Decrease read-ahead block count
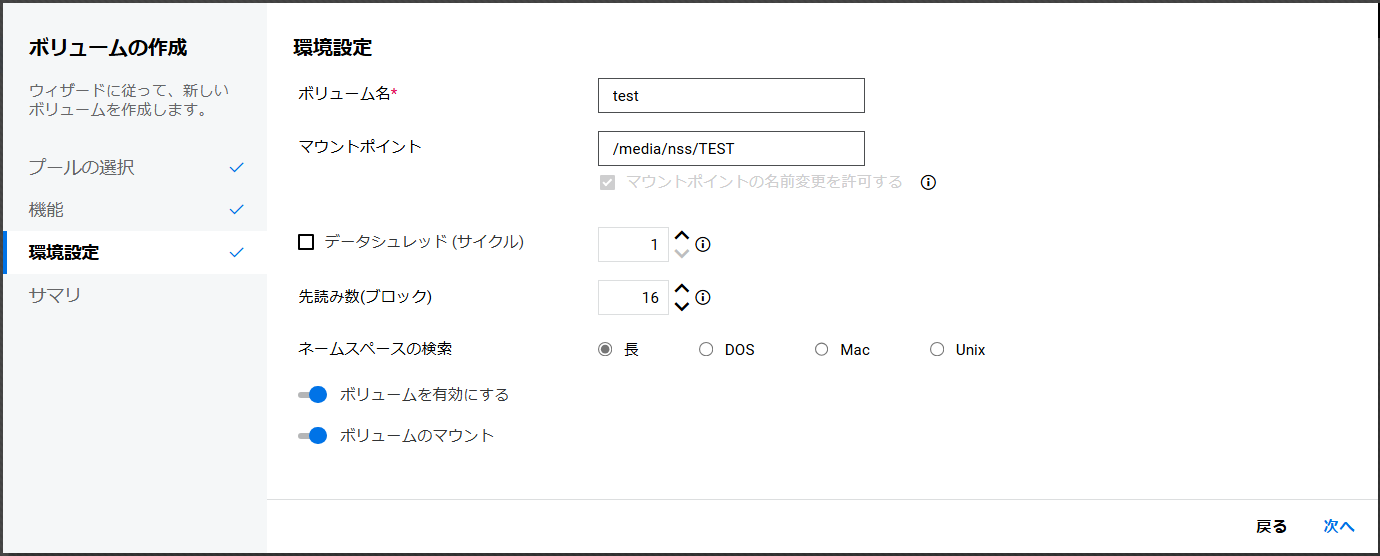The image size is (1380, 556). [x=682, y=306]
